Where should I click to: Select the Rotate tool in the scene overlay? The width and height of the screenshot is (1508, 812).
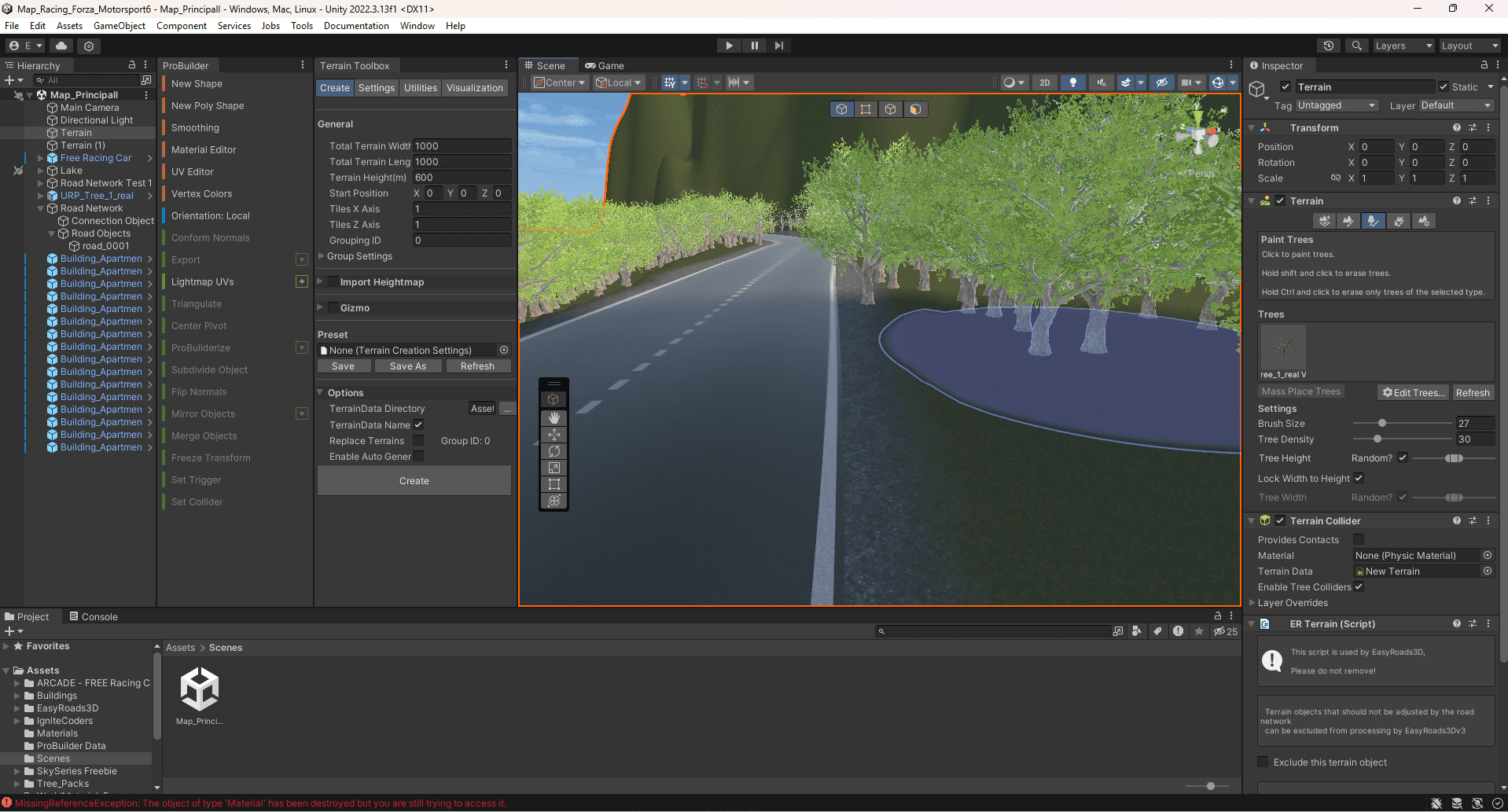554,451
